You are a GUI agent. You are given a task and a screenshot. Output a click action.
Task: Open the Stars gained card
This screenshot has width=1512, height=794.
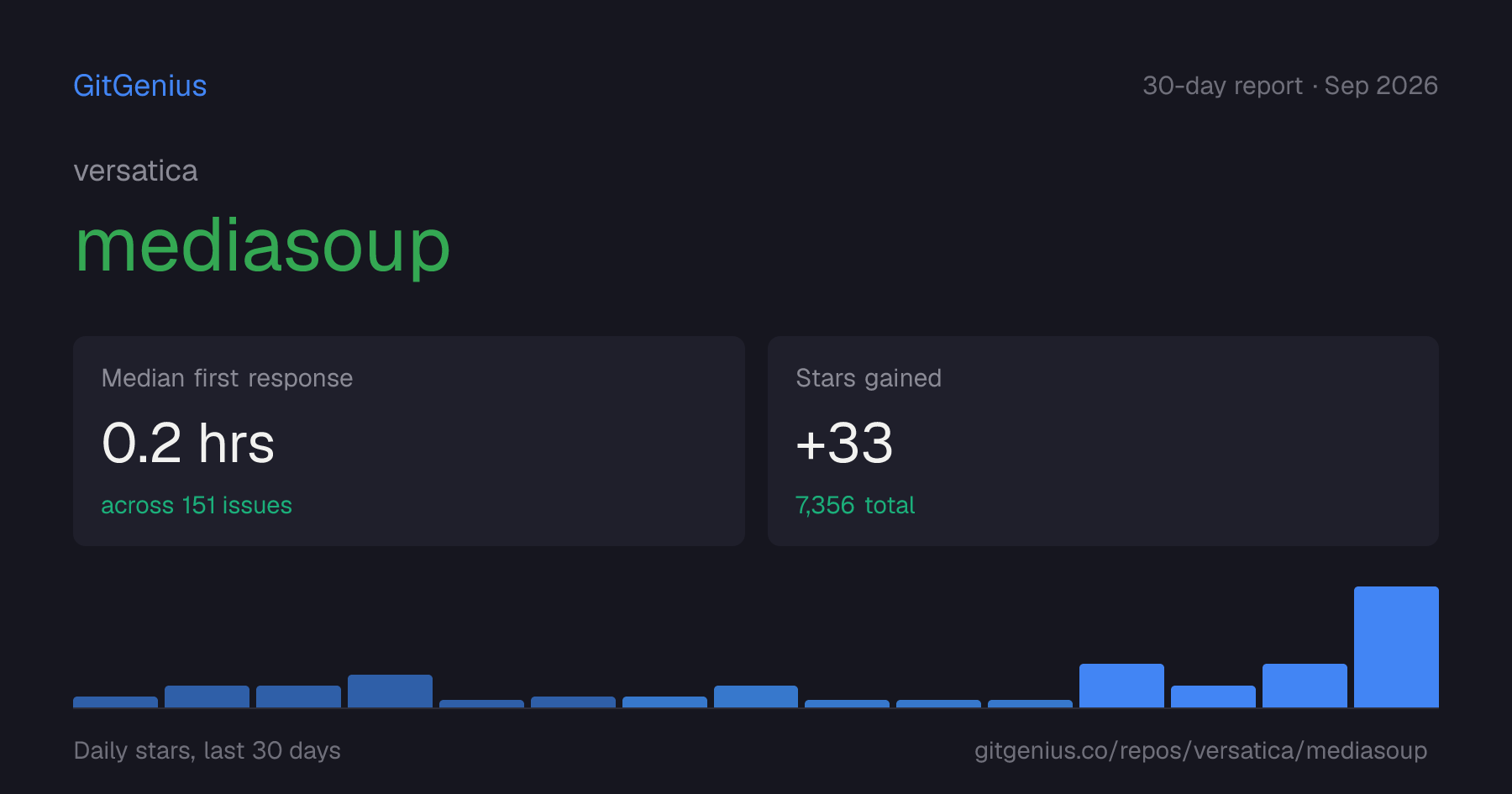pyautogui.click(x=1103, y=441)
